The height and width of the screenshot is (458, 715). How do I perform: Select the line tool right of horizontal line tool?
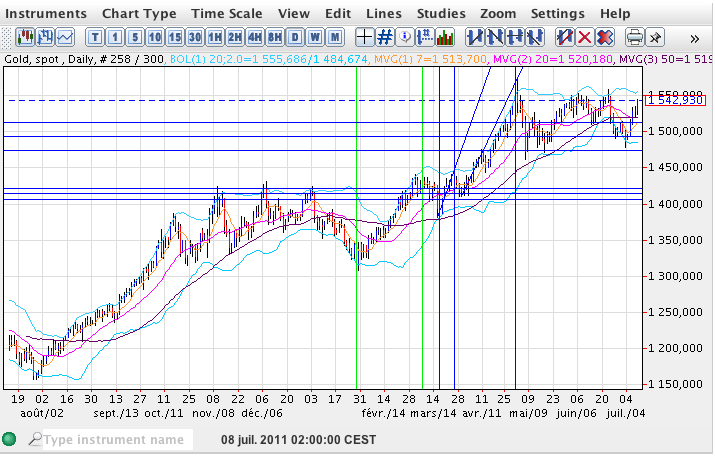(535, 37)
